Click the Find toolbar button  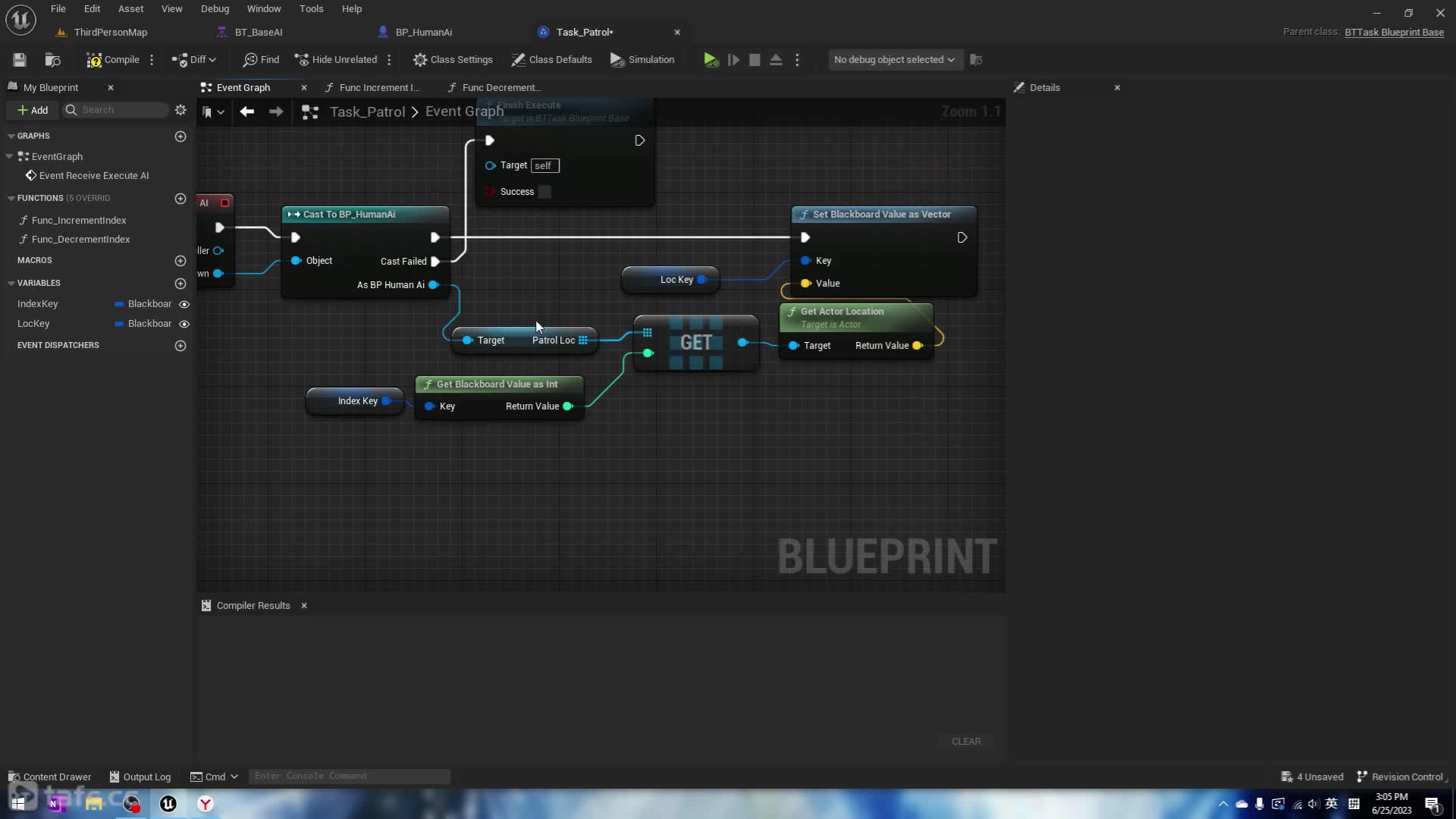[261, 60]
